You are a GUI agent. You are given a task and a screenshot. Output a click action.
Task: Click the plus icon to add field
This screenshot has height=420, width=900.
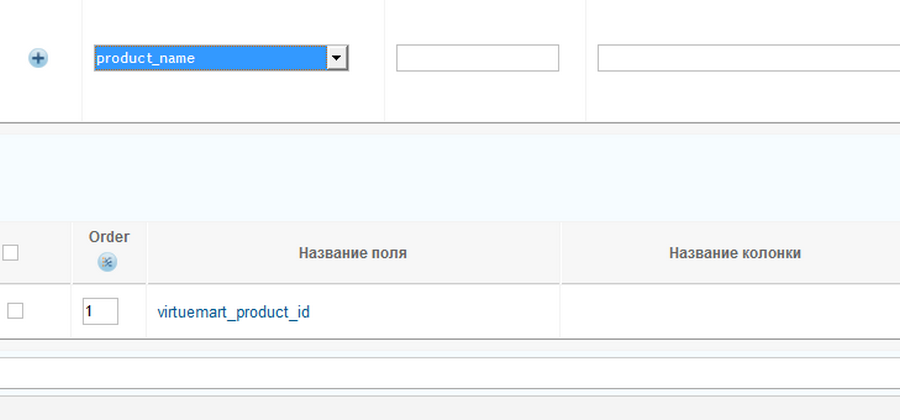pyautogui.click(x=38, y=59)
